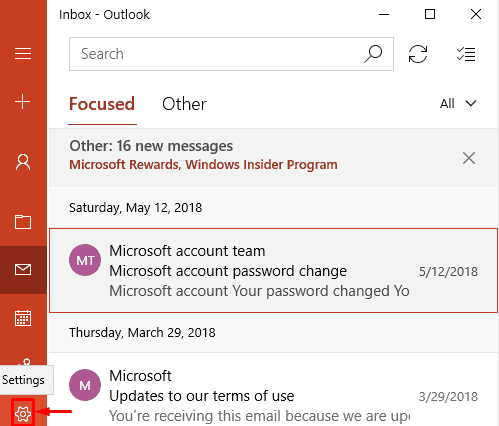Viewport: 499px width, 426px height.
Task: Switch to Mail using envelope icon
Action: coord(23,269)
